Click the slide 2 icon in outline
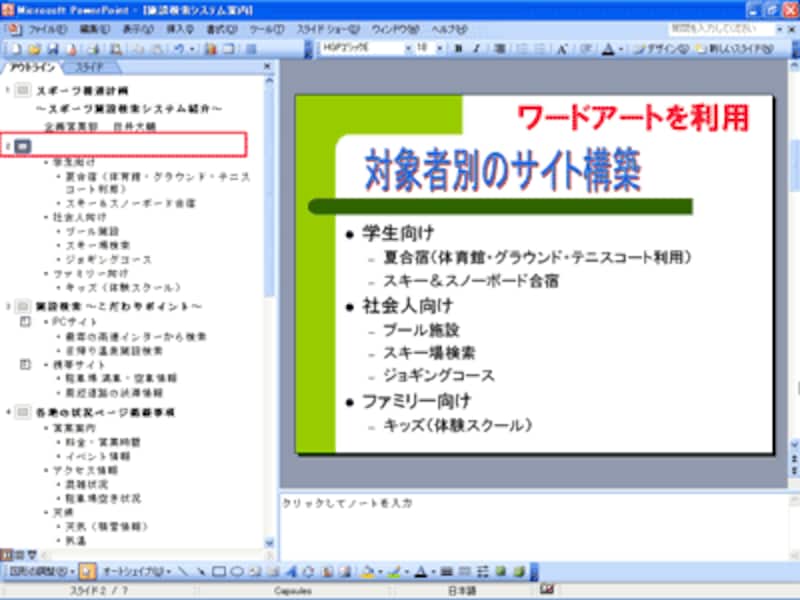Image resolution: width=800 pixels, height=600 pixels. (22, 146)
